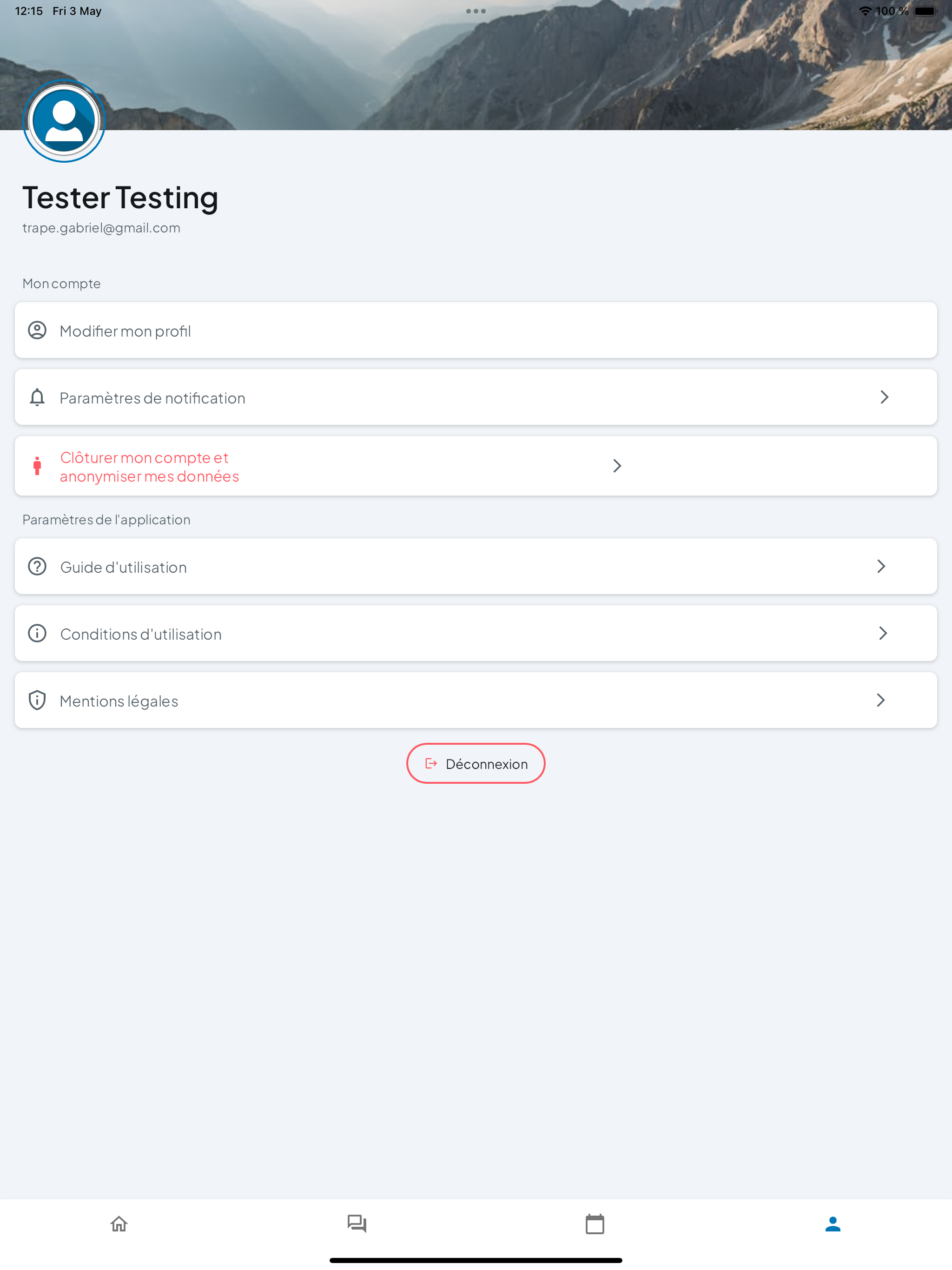Select the profile person icon in bottom bar
Image resolution: width=952 pixels, height=1270 pixels.
click(x=833, y=1224)
